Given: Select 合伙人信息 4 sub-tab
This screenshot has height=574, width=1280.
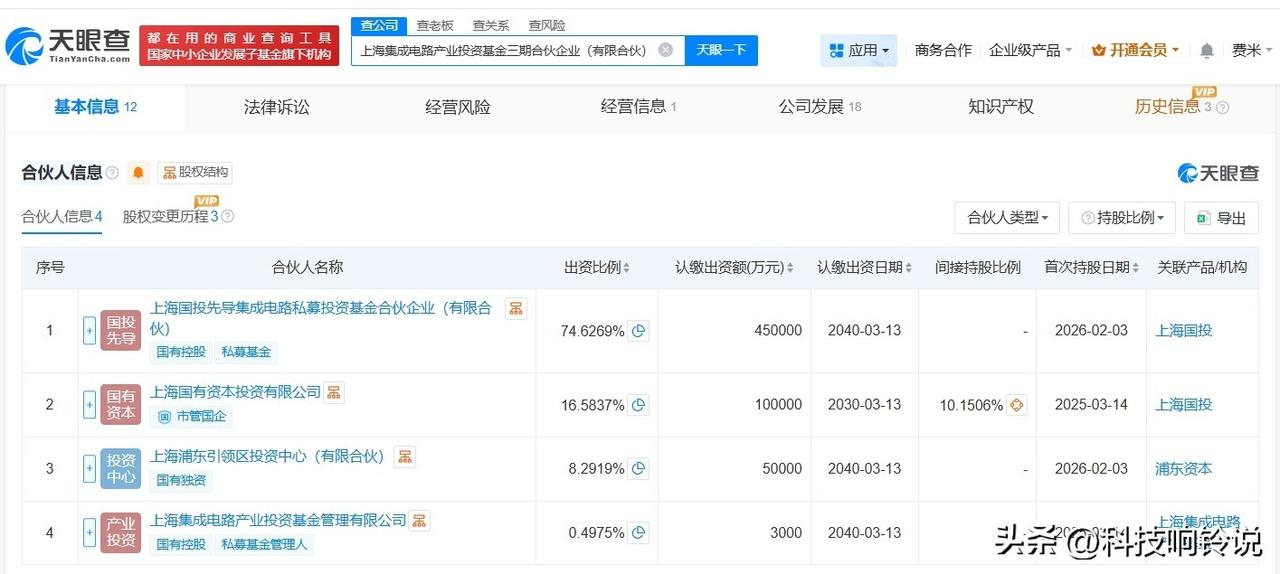Looking at the screenshot, I should [x=62, y=217].
